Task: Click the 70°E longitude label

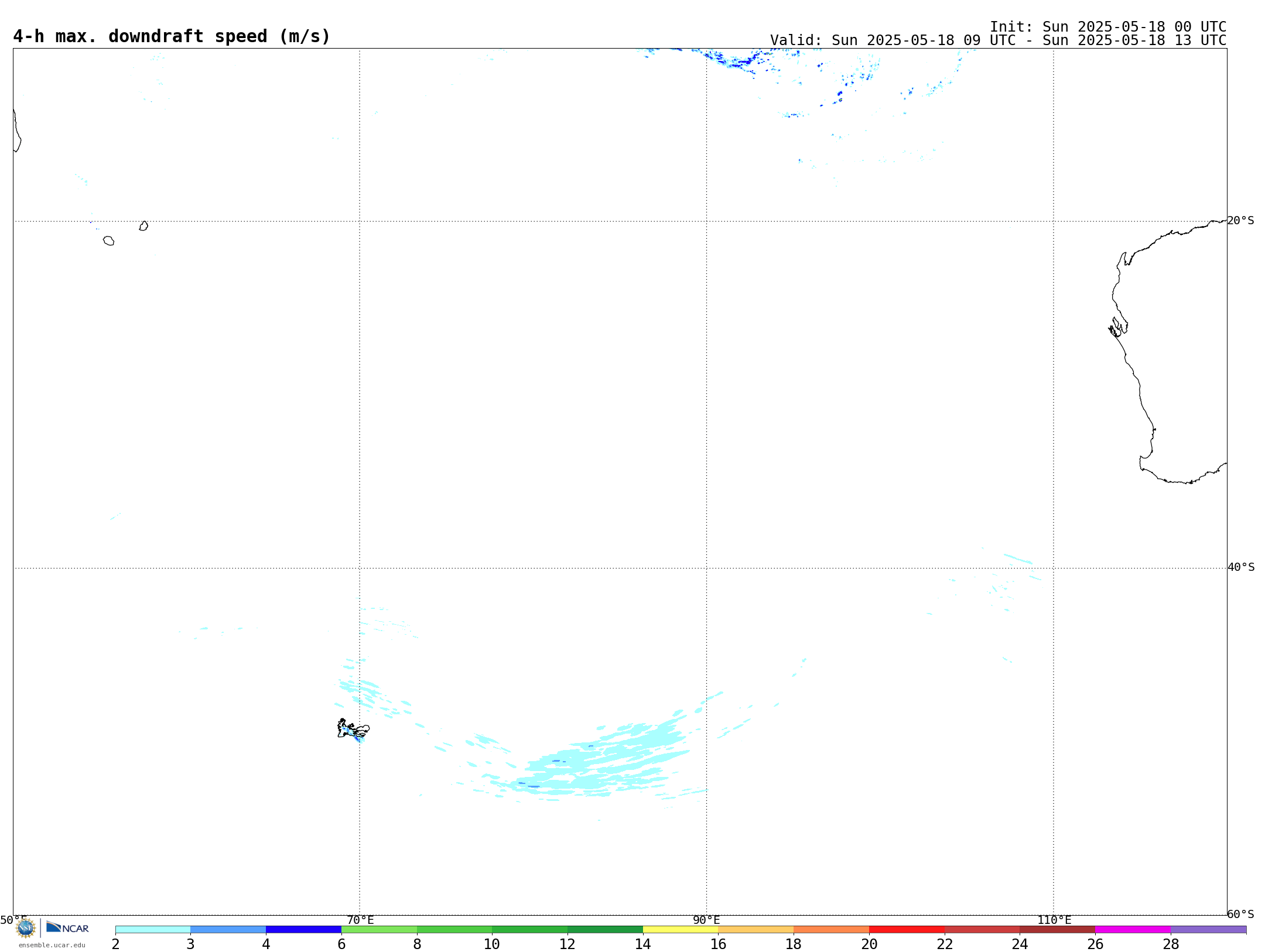Action: [x=360, y=920]
